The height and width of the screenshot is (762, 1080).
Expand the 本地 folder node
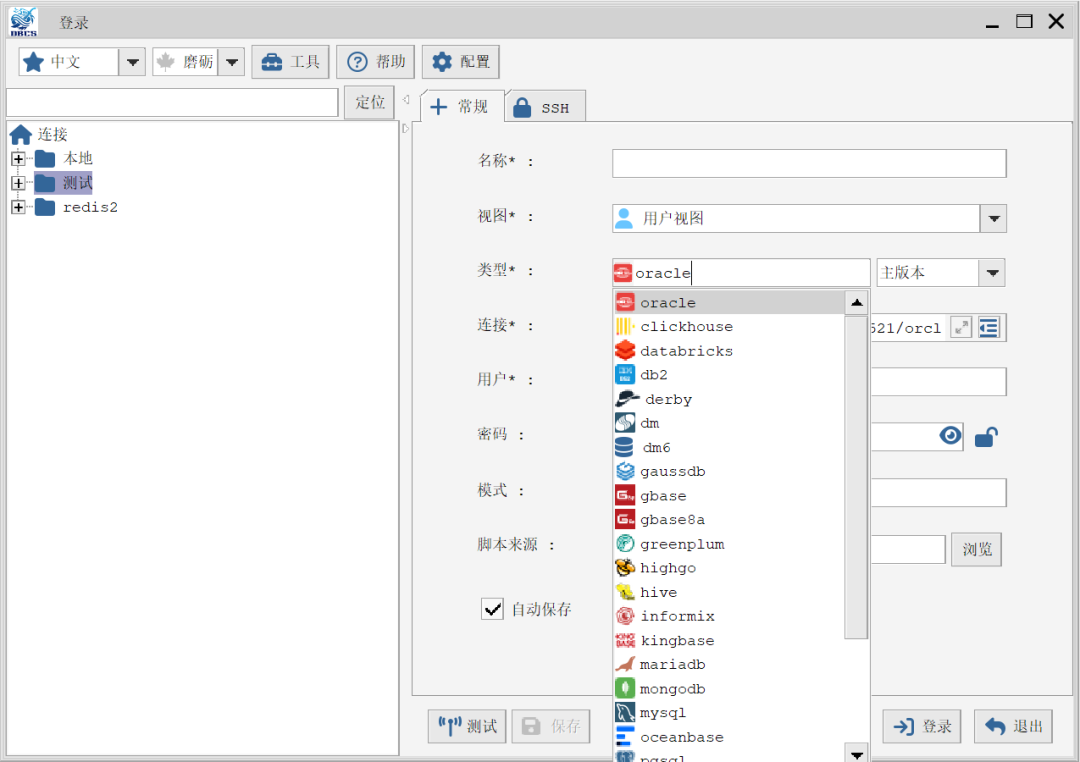pos(19,158)
